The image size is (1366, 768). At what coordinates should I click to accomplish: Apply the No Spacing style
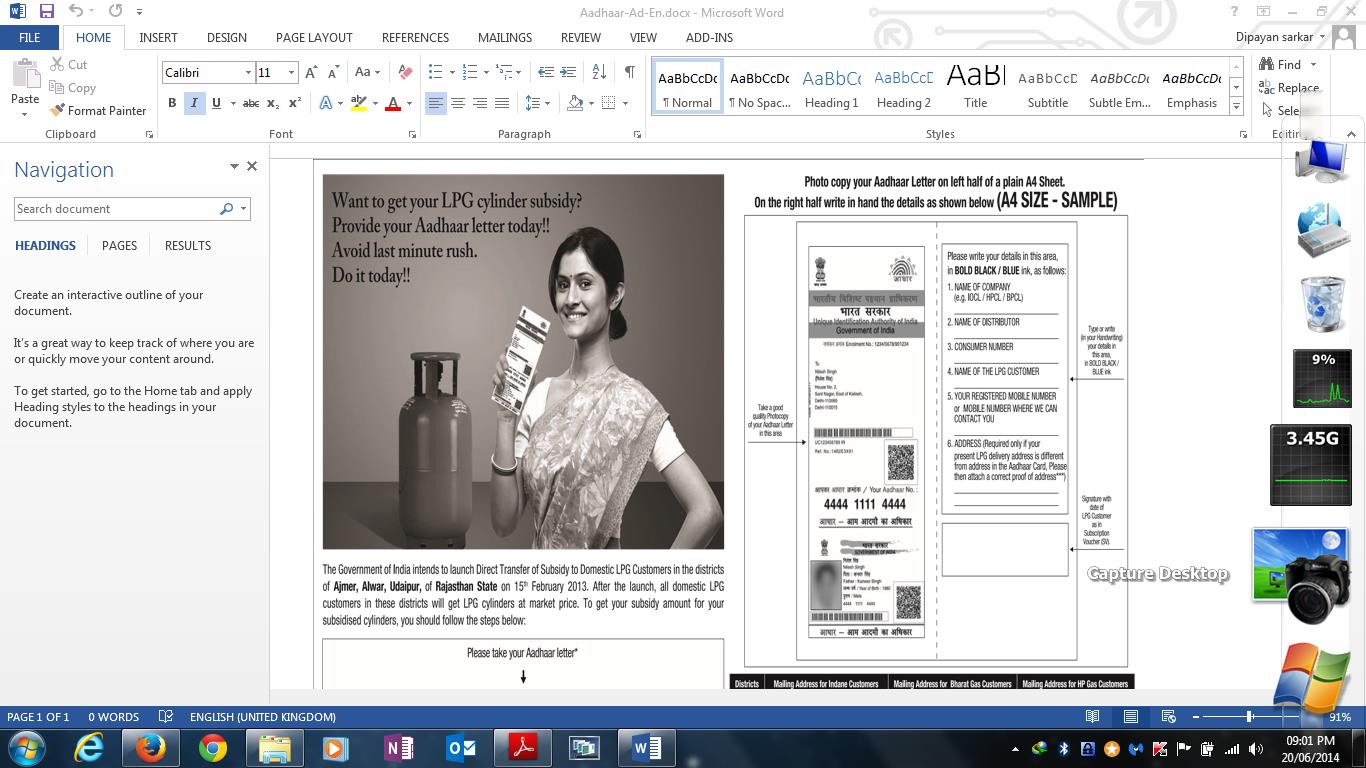pos(759,88)
